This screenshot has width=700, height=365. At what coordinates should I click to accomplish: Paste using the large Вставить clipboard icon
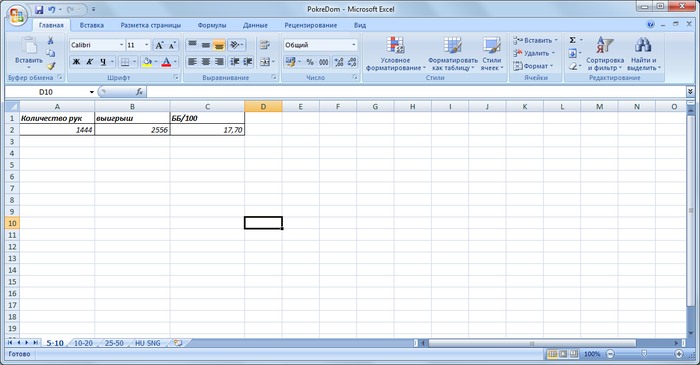[29, 52]
